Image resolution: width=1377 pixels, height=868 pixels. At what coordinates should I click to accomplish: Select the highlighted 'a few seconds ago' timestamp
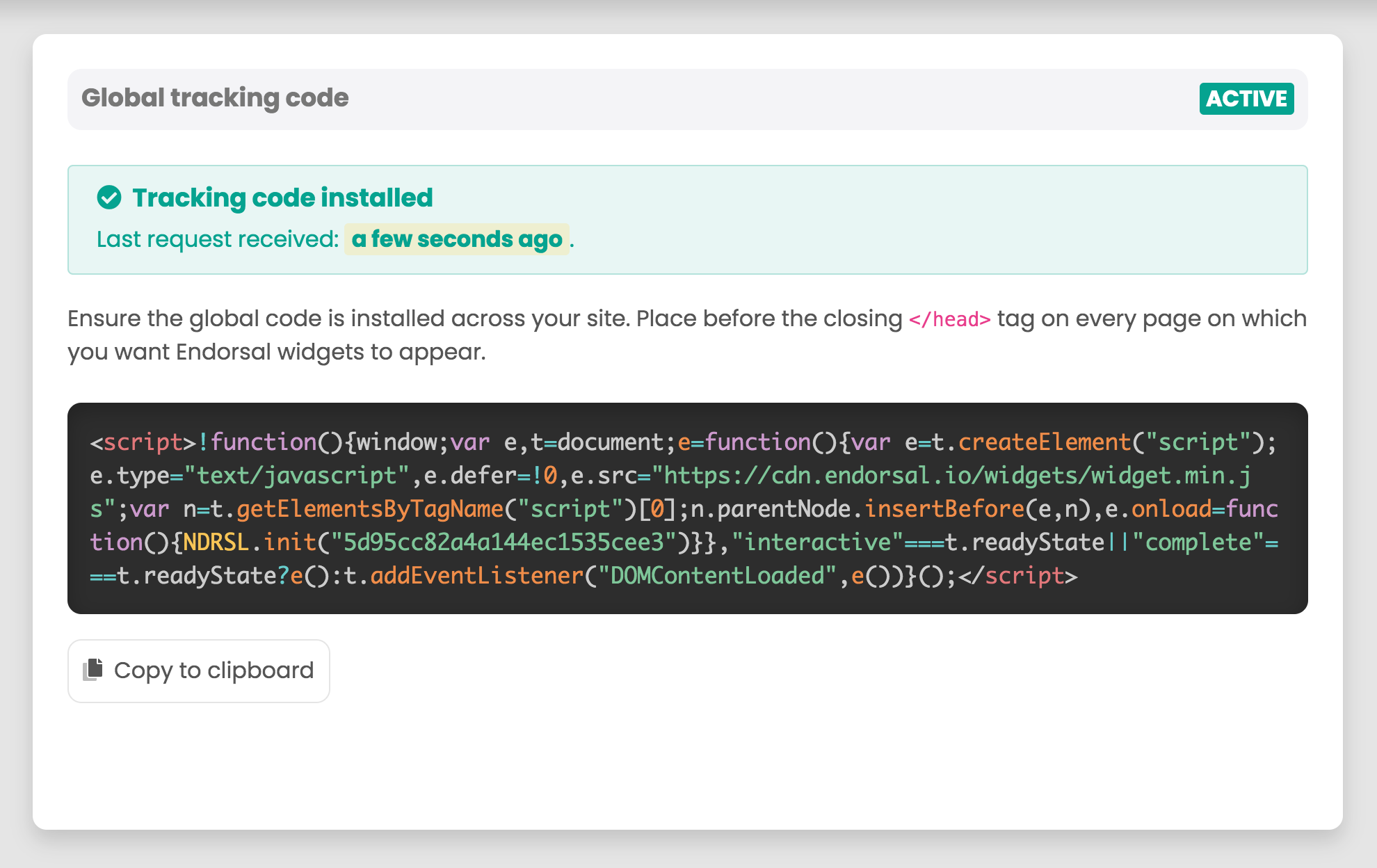(x=456, y=239)
